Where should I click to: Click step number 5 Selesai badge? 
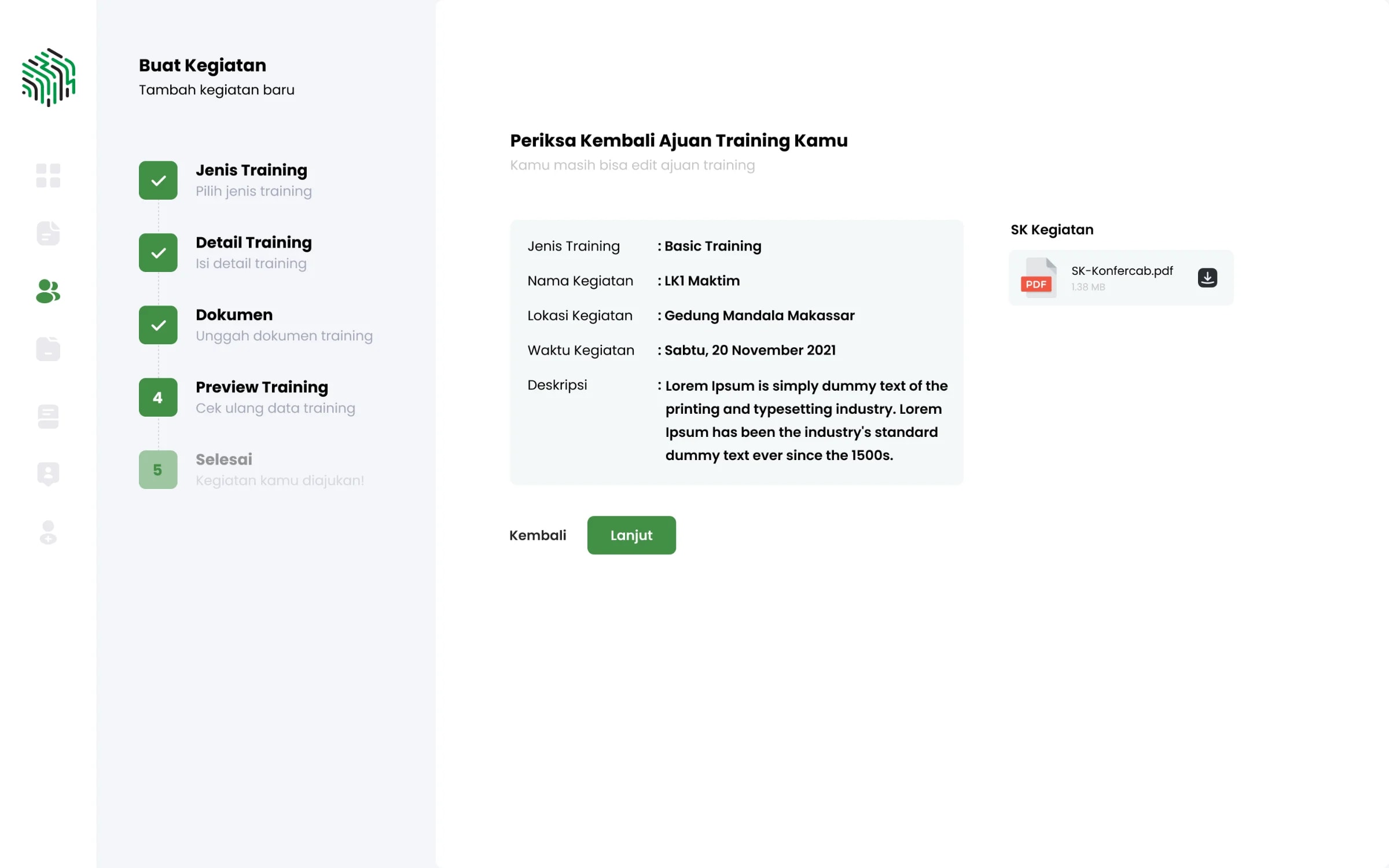point(158,470)
